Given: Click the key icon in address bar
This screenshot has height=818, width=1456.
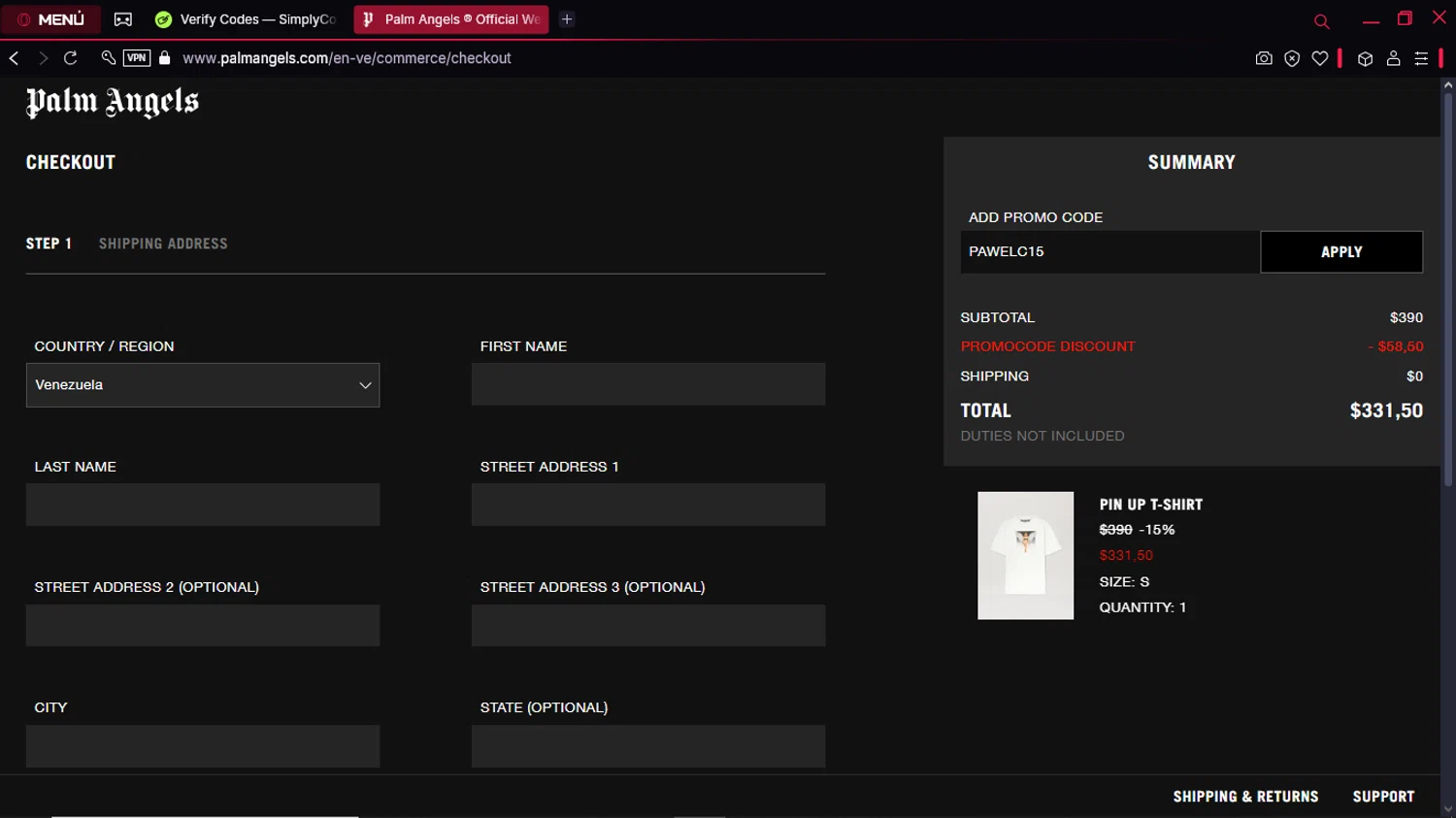Looking at the screenshot, I should [109, 58].
